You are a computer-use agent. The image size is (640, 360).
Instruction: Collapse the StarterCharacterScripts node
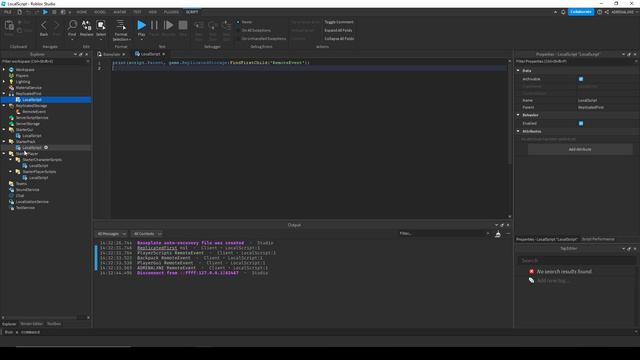click(x=11, y=160)
